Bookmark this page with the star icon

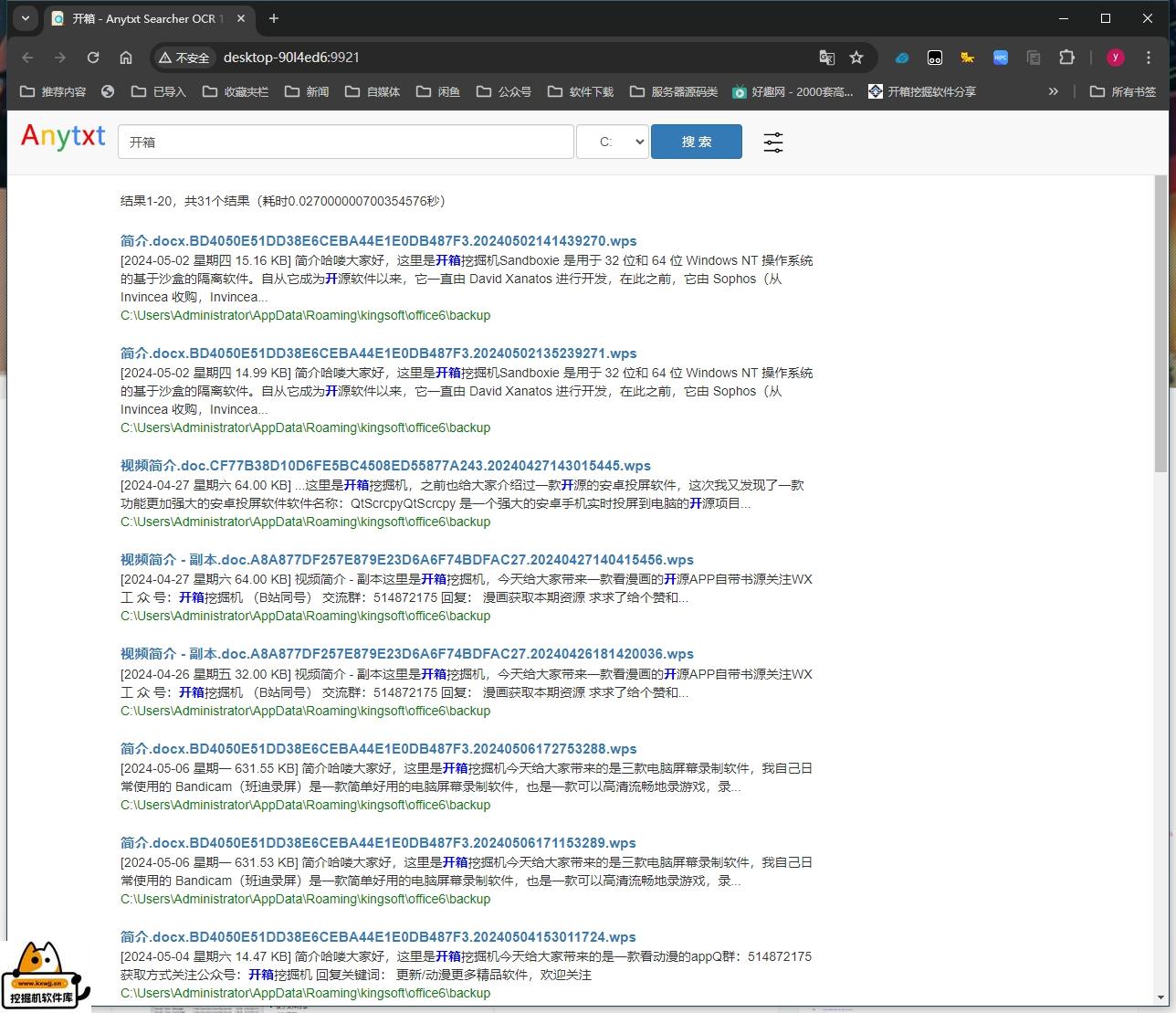coord(856,58)
